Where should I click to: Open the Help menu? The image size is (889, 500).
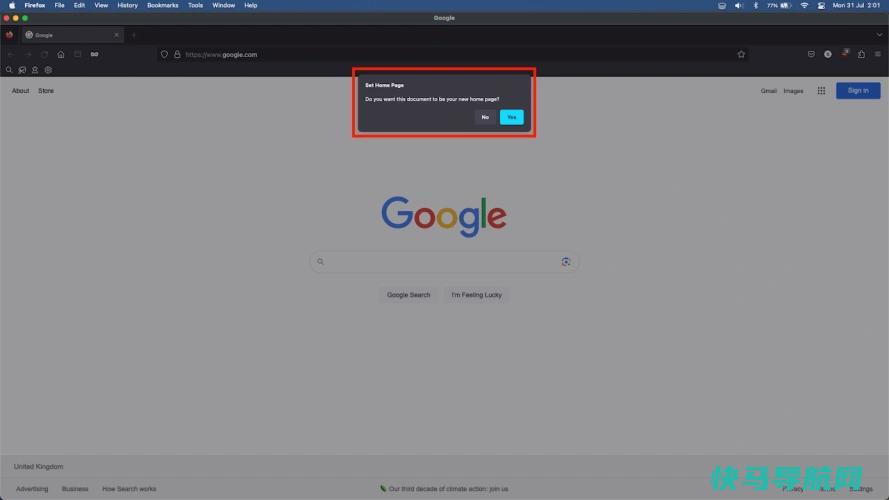[251, 5]
